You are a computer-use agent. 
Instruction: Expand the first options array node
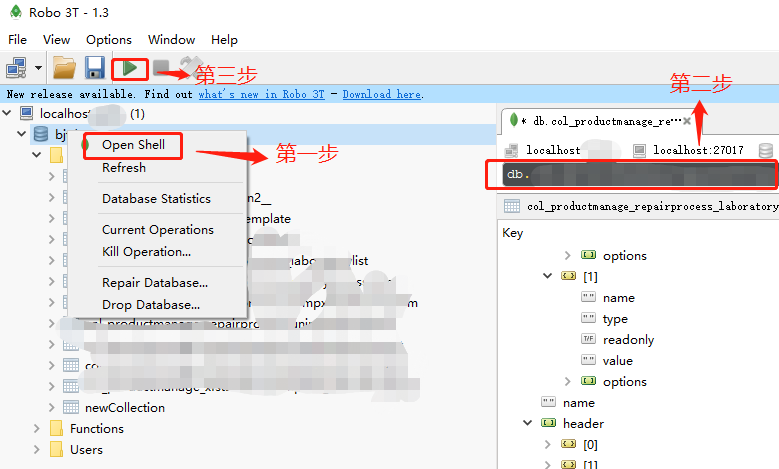click(x=567, y=255)
